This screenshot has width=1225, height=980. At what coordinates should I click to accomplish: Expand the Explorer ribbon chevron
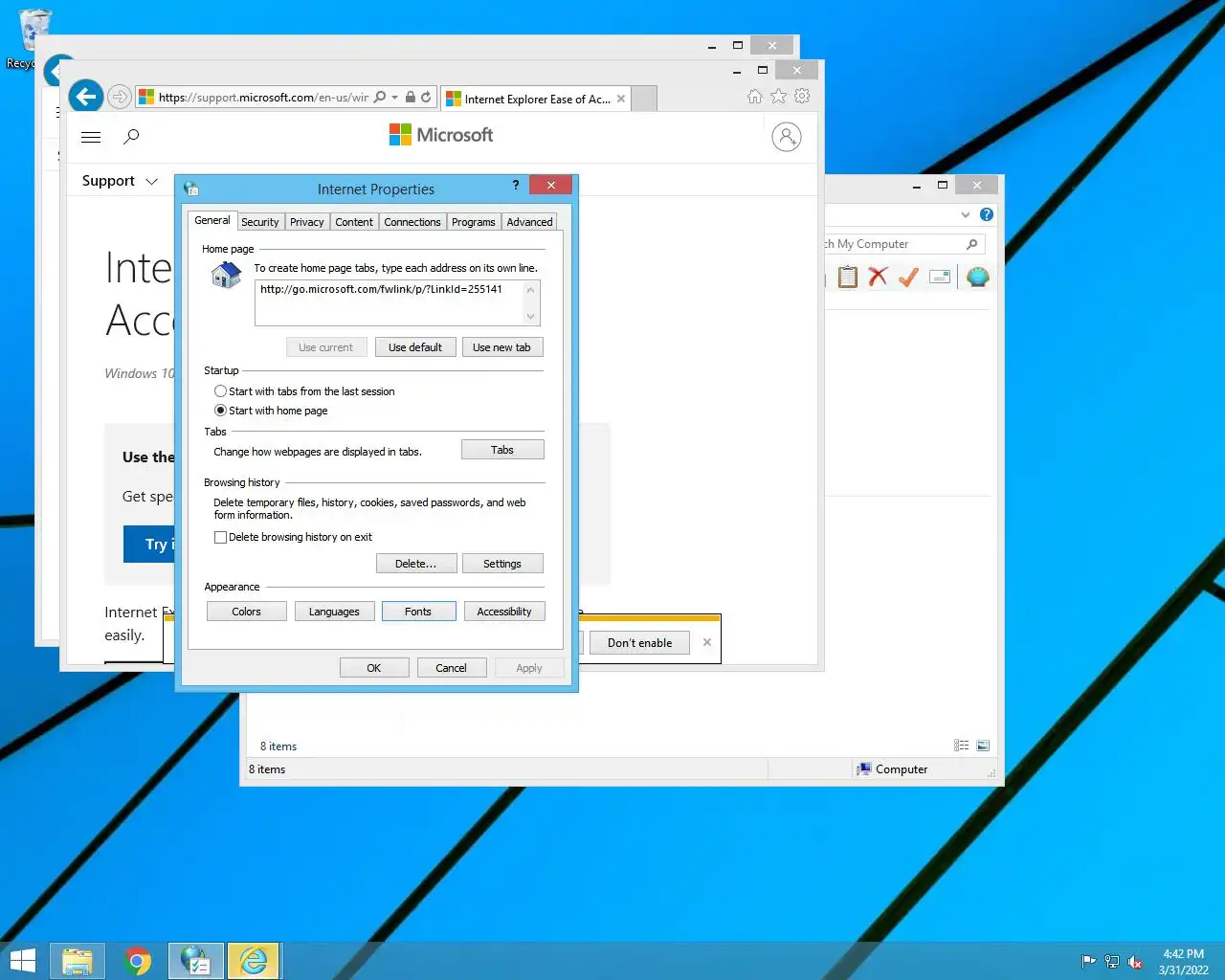966,214
